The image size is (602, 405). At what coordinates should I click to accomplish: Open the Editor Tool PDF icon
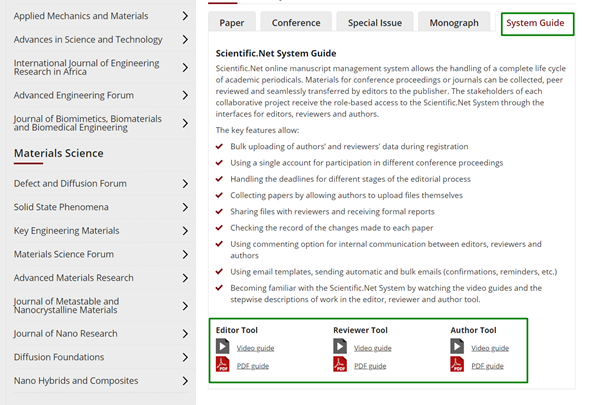[x=222, y=364]
